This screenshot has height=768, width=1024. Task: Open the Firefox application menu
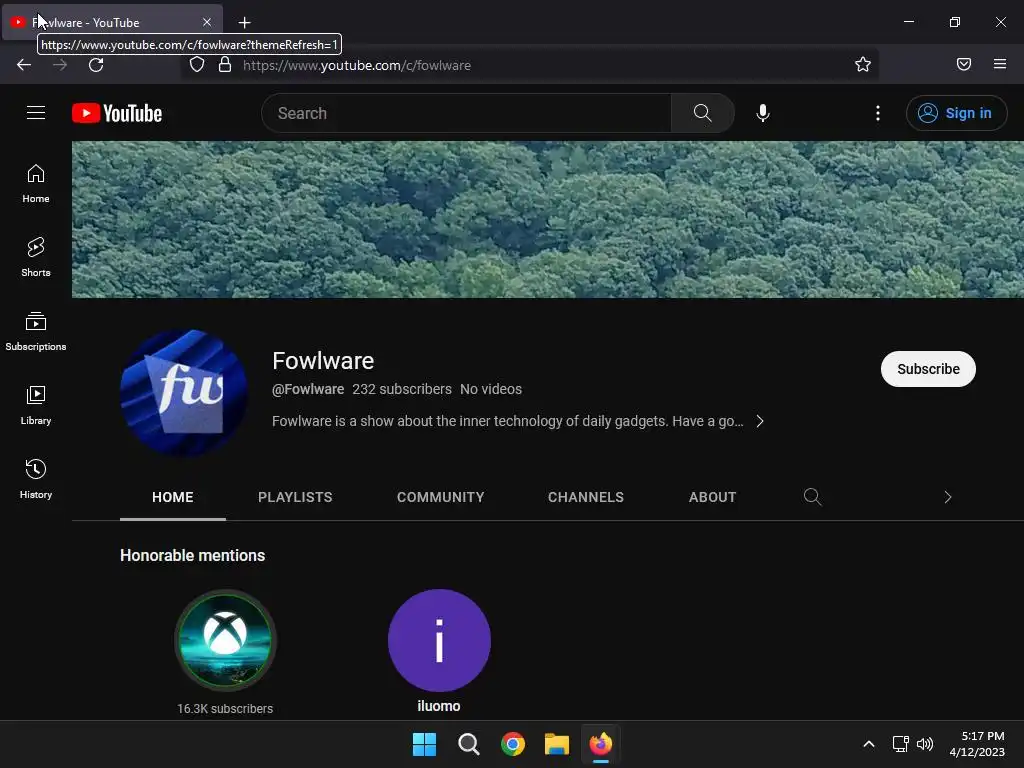(1000, 64)
